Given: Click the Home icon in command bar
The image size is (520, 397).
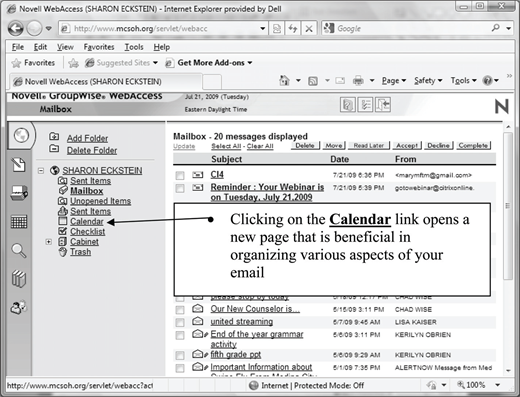Looking at the screenshot, I should [284, 80].
